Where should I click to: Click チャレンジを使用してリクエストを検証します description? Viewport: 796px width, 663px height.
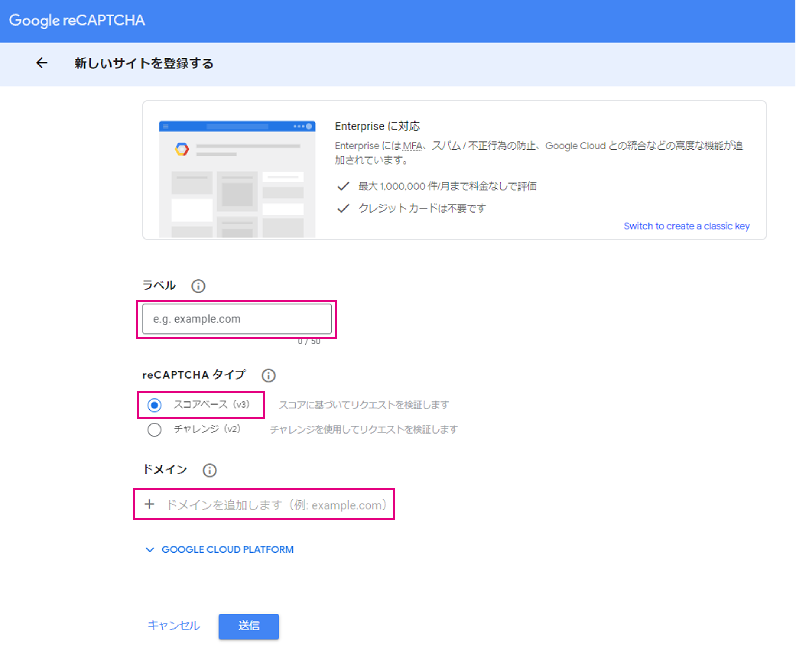click(363, 429)
